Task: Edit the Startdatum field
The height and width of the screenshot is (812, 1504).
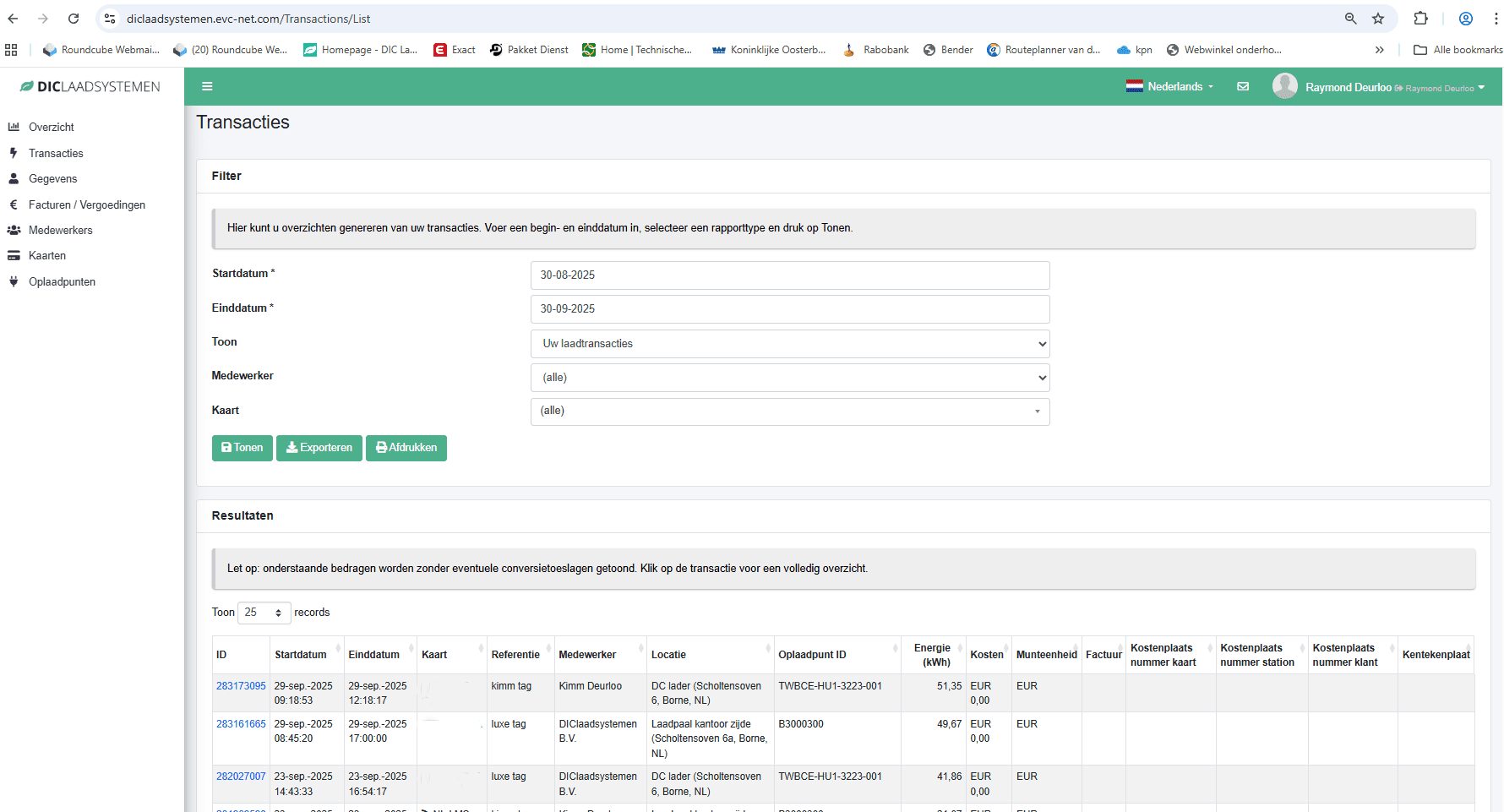Action: (790, 275)
